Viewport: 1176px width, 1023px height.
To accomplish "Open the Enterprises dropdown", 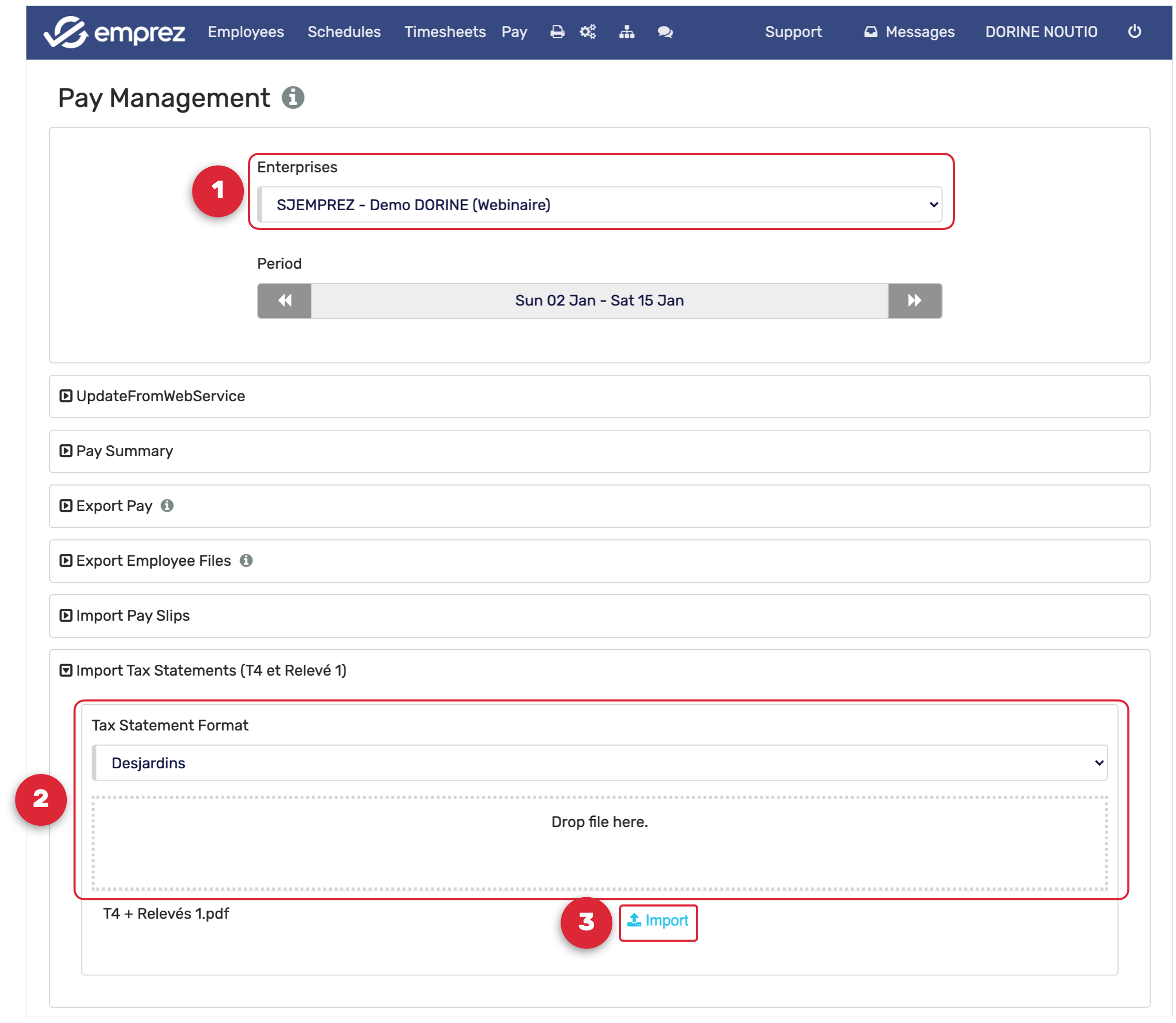I will 599,204.
